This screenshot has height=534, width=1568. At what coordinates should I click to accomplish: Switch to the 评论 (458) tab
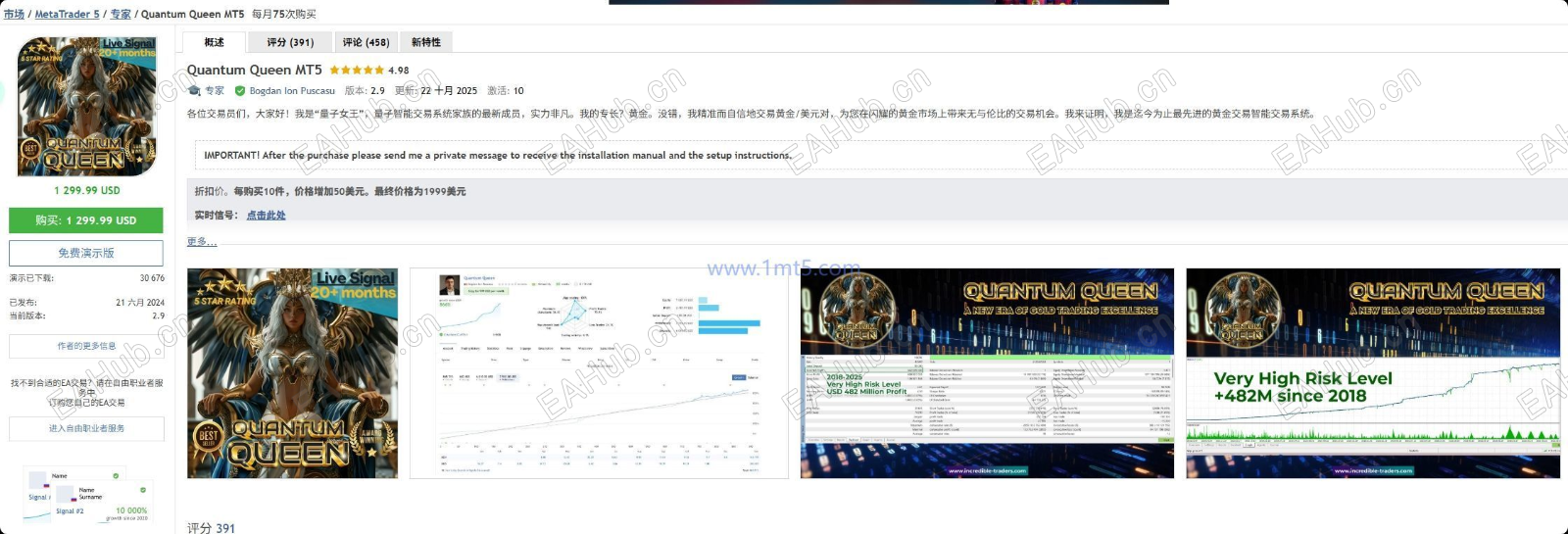click(366, 42)
